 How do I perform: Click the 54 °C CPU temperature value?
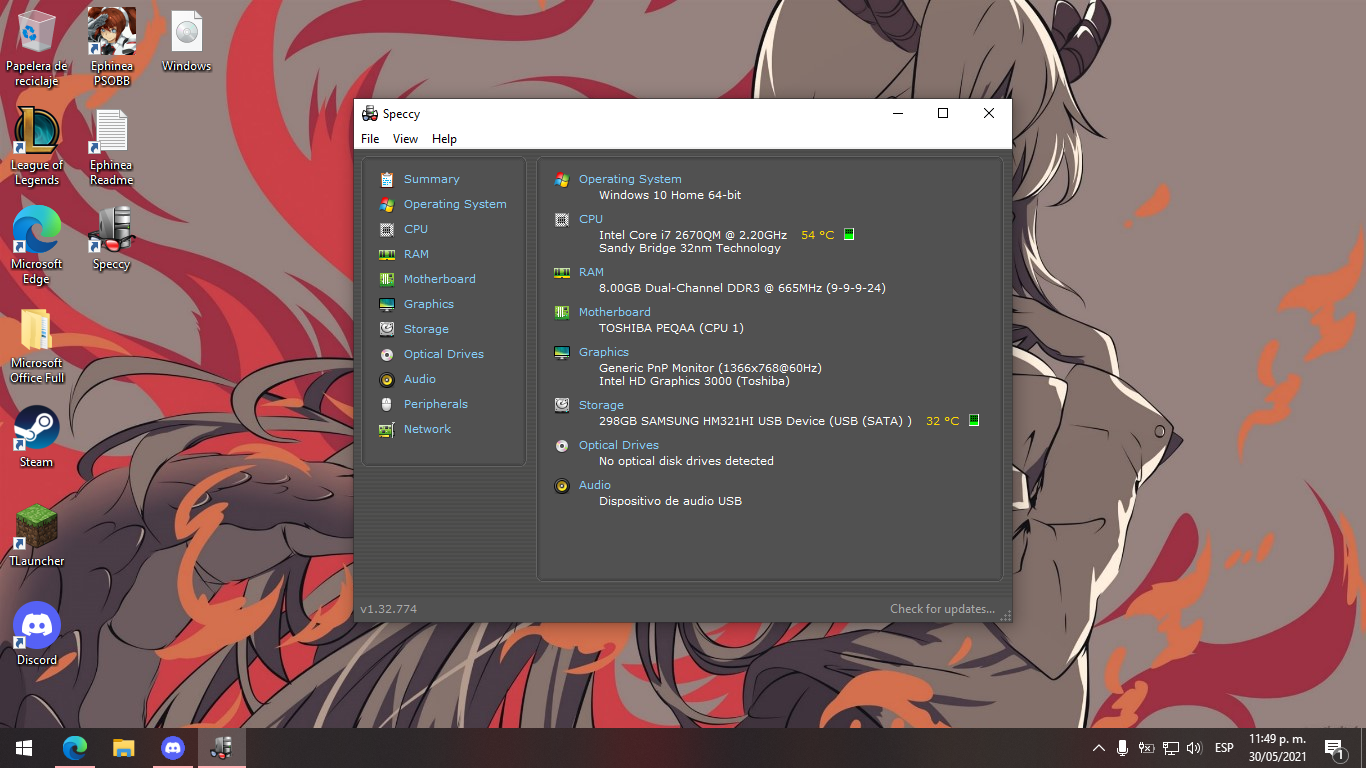pos(817,235)
